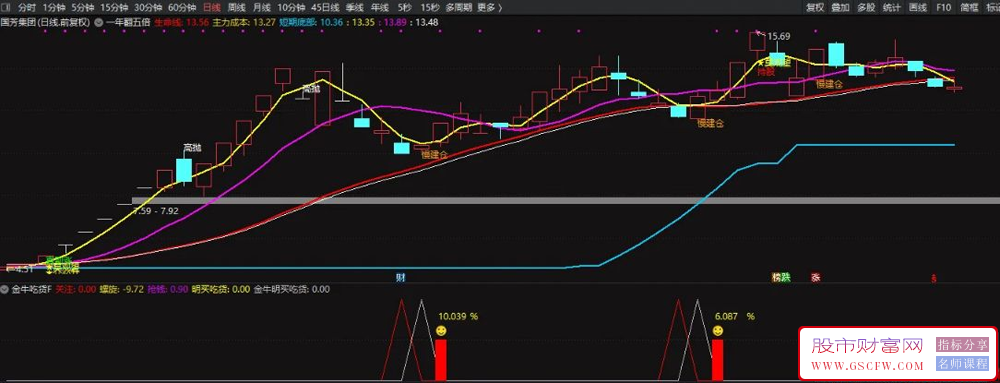The image size is (1000, 383).
Task: Click the 螺旋 -9.72 value
Action: coord(121,289)
